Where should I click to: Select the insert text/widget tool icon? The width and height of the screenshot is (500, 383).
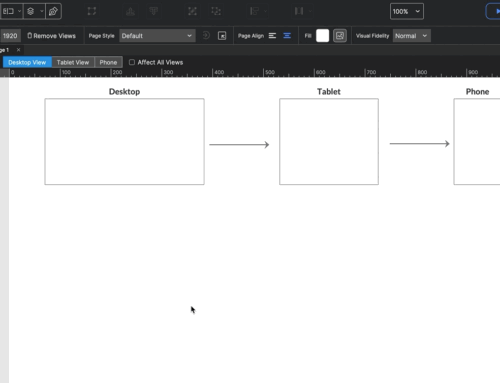pos(8,11)
